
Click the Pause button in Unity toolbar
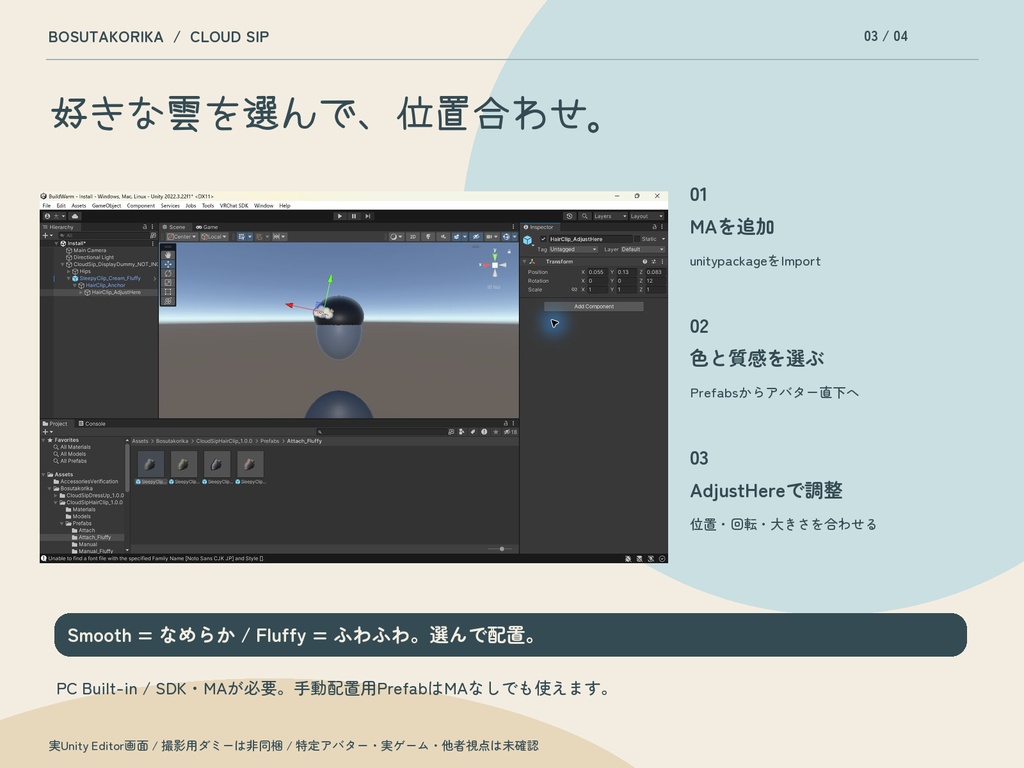[354, 216]
